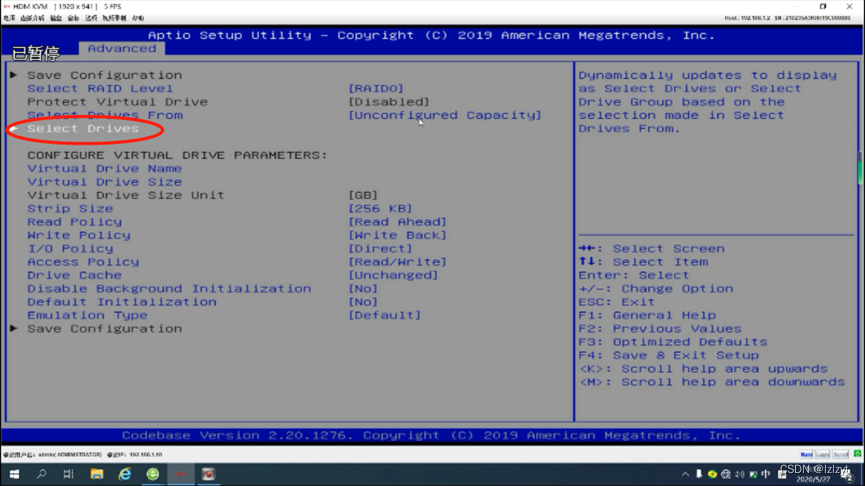Open the Read/Write access value
This screenshot has width=865, height=486.
click(397, 262)
